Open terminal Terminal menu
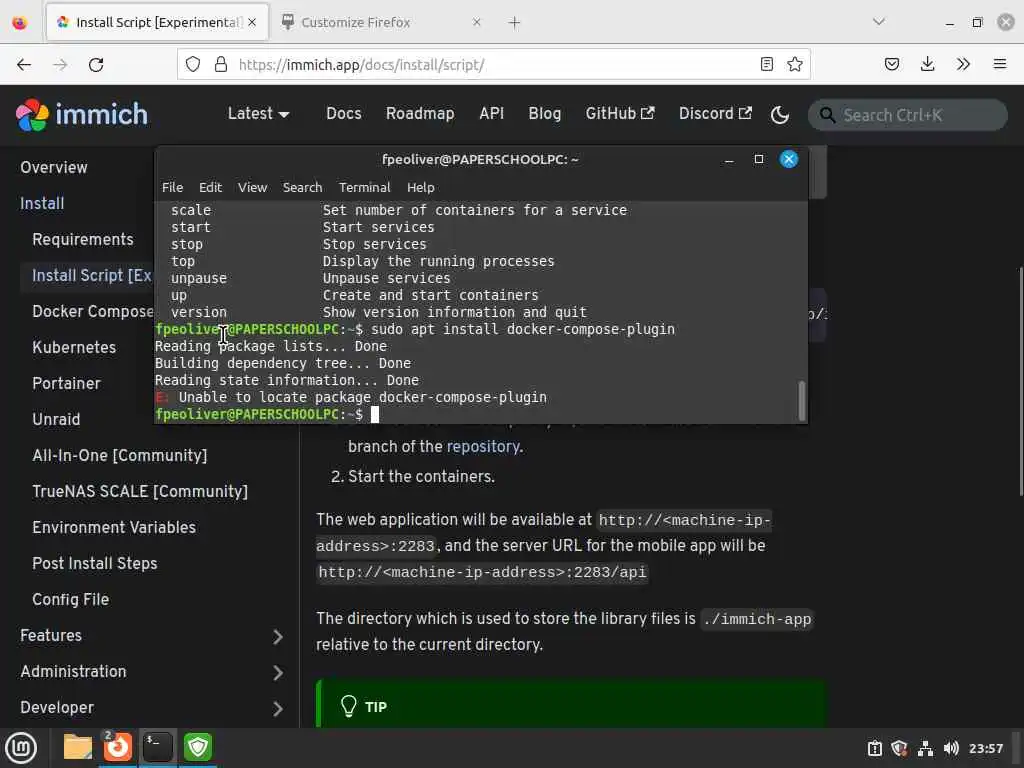Viewport: 1024px width, 768px height. click(364, 187)
